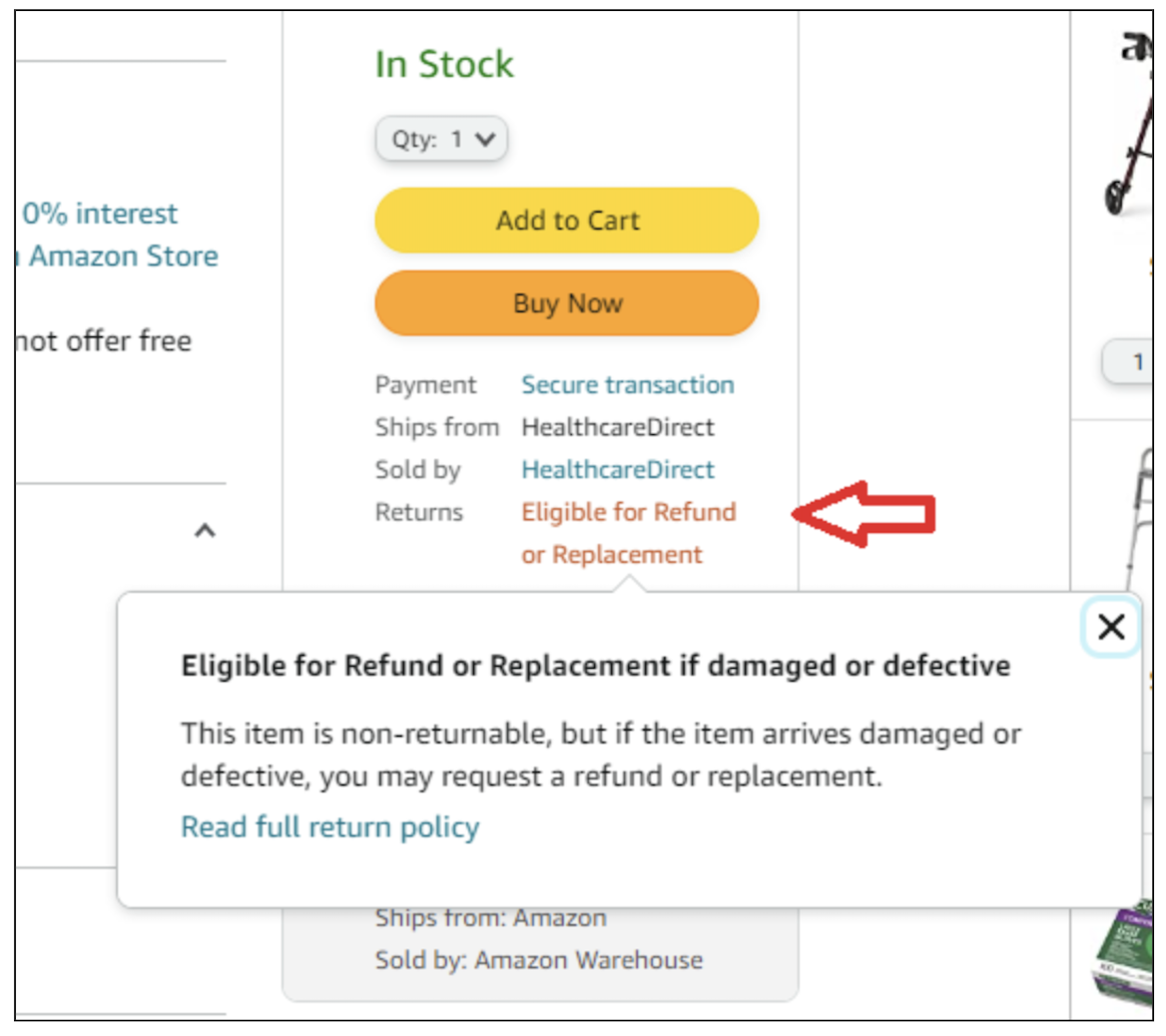Viewport: 1166px width, 1036px height.
Task: Click the Eligible for Refund or Replacement link
Action: (x=626, y=512)
